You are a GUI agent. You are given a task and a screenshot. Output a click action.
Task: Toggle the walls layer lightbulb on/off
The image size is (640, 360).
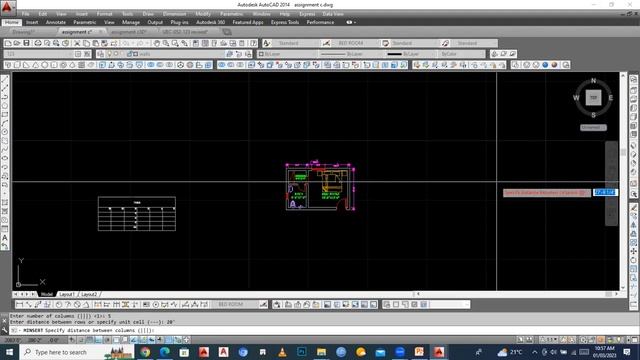(x=109, y=54)
